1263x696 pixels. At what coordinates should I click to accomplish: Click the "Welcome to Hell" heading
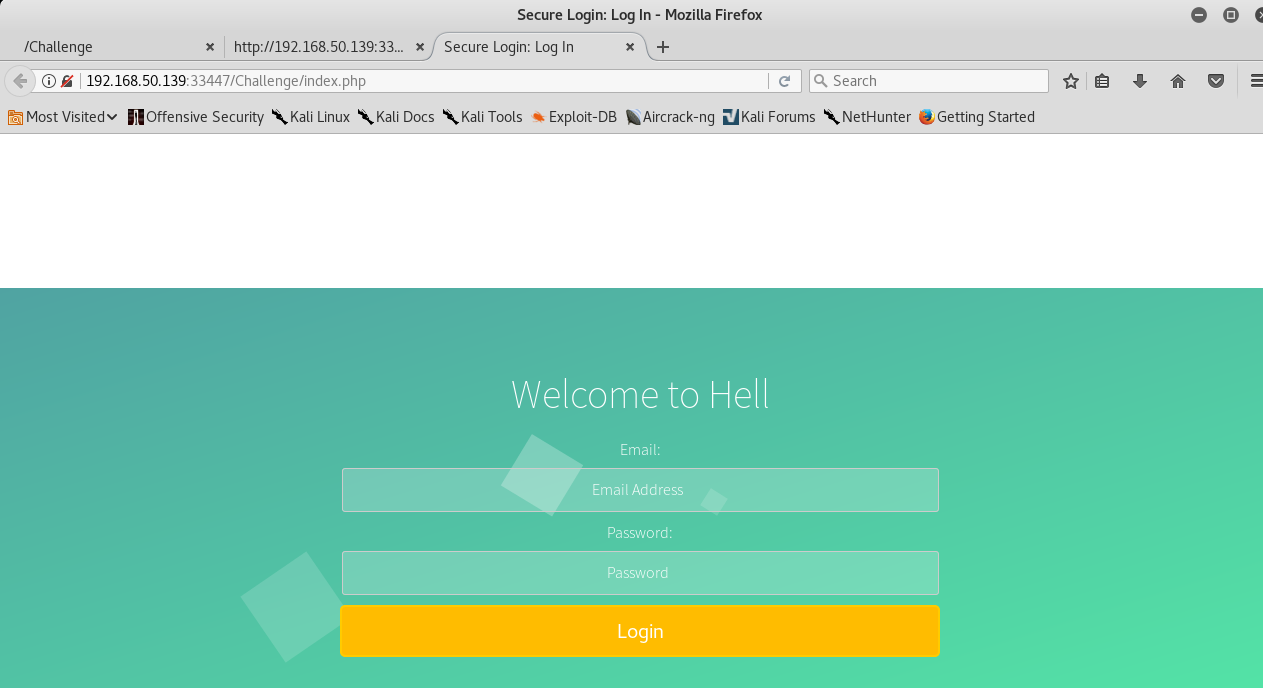[640, 395]
